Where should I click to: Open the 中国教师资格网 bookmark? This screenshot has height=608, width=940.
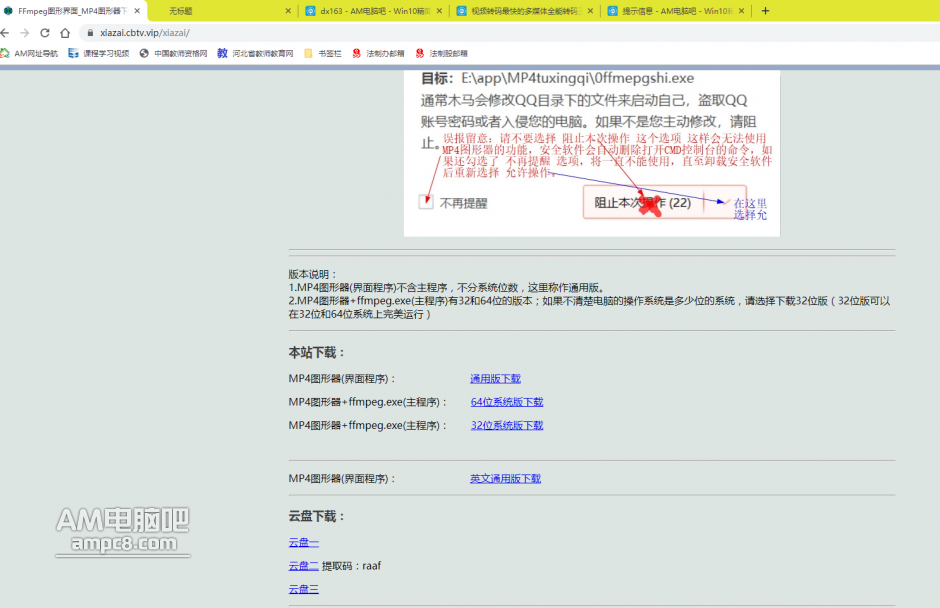pos(173,53)
